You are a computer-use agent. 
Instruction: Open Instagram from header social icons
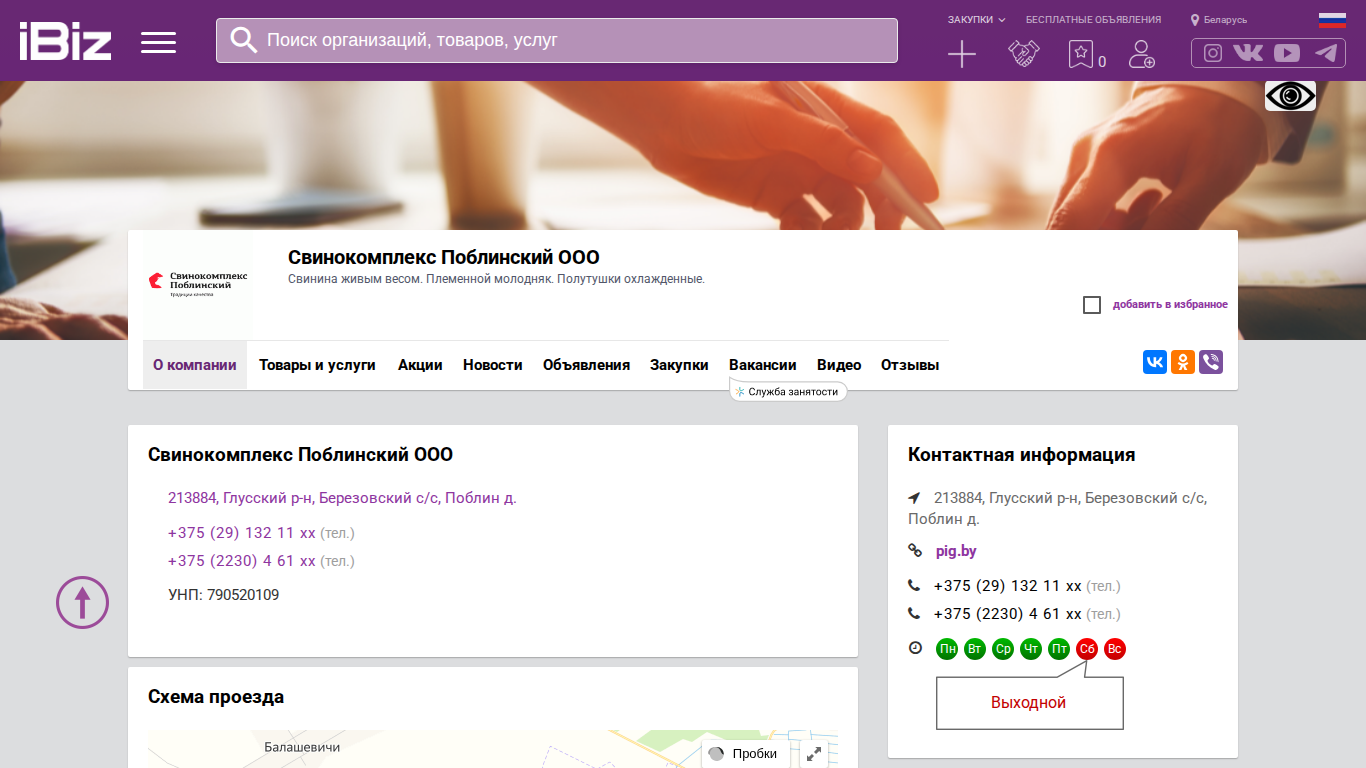coord(1213,54)
